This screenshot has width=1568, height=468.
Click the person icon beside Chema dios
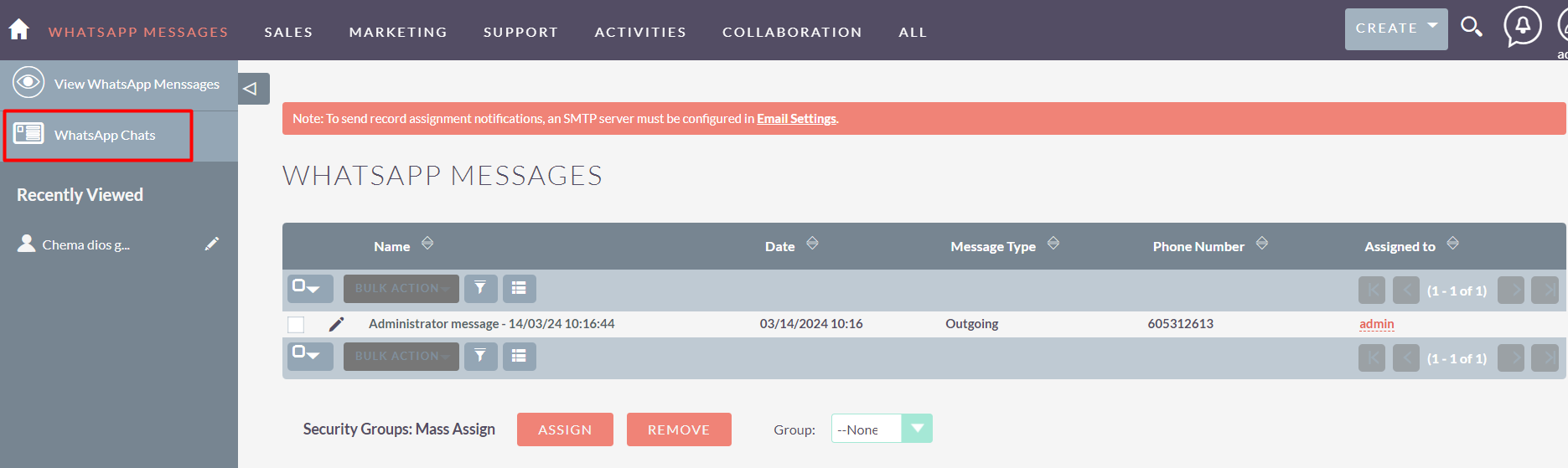pyautogui.click(x=27, y=244)
